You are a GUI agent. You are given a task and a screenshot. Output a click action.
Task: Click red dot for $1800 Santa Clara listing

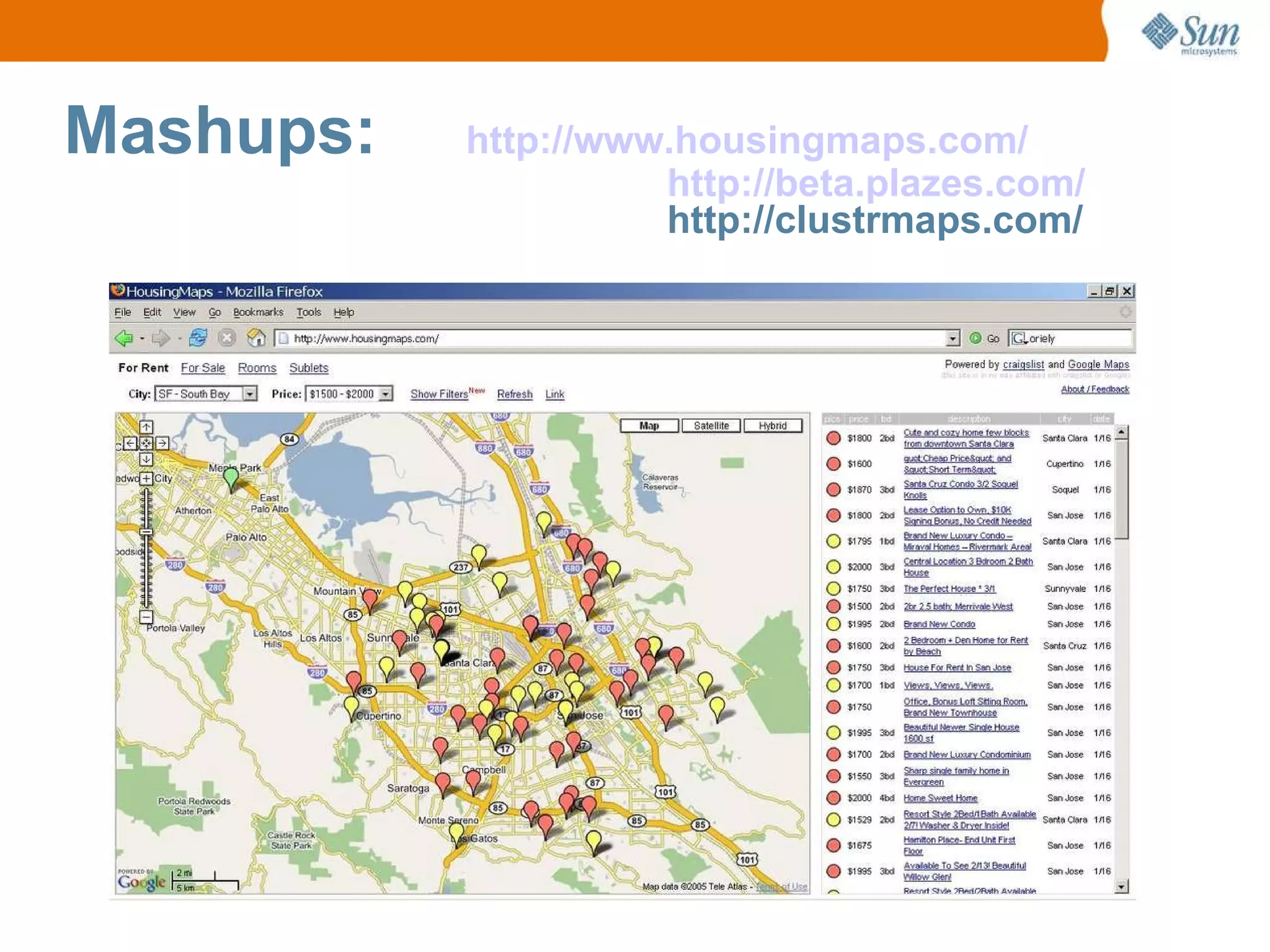[x=833, y=438]
